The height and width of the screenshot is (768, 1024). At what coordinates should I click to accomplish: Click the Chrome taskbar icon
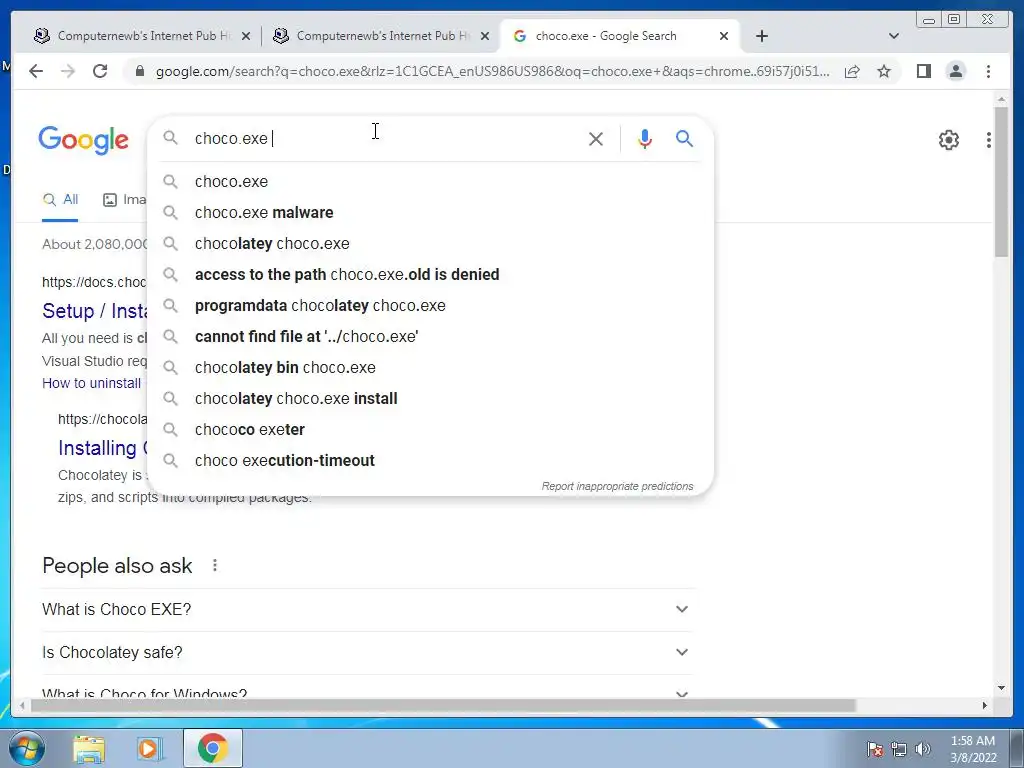213,748
